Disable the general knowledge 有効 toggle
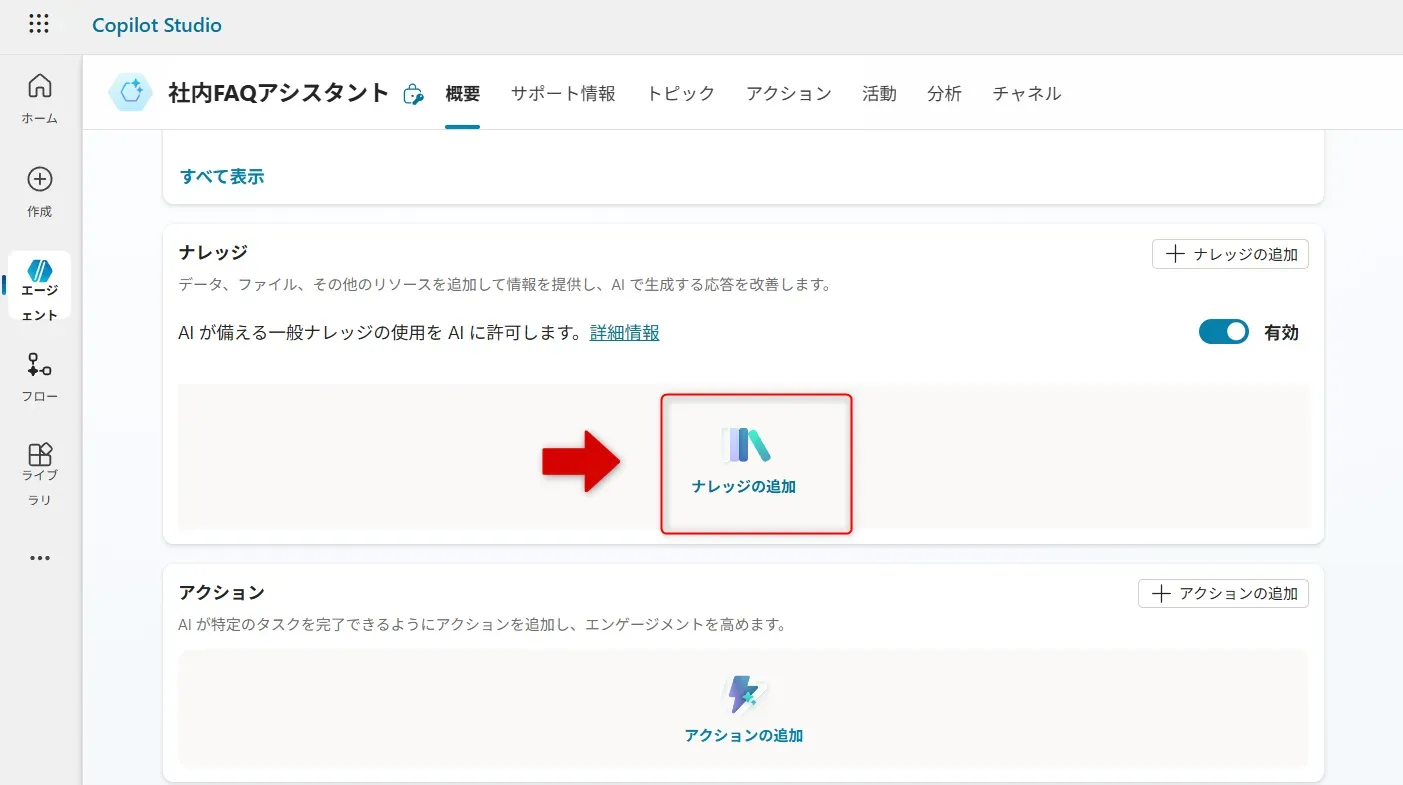This screenshot has width=1403, height=785. (1223, 333)
